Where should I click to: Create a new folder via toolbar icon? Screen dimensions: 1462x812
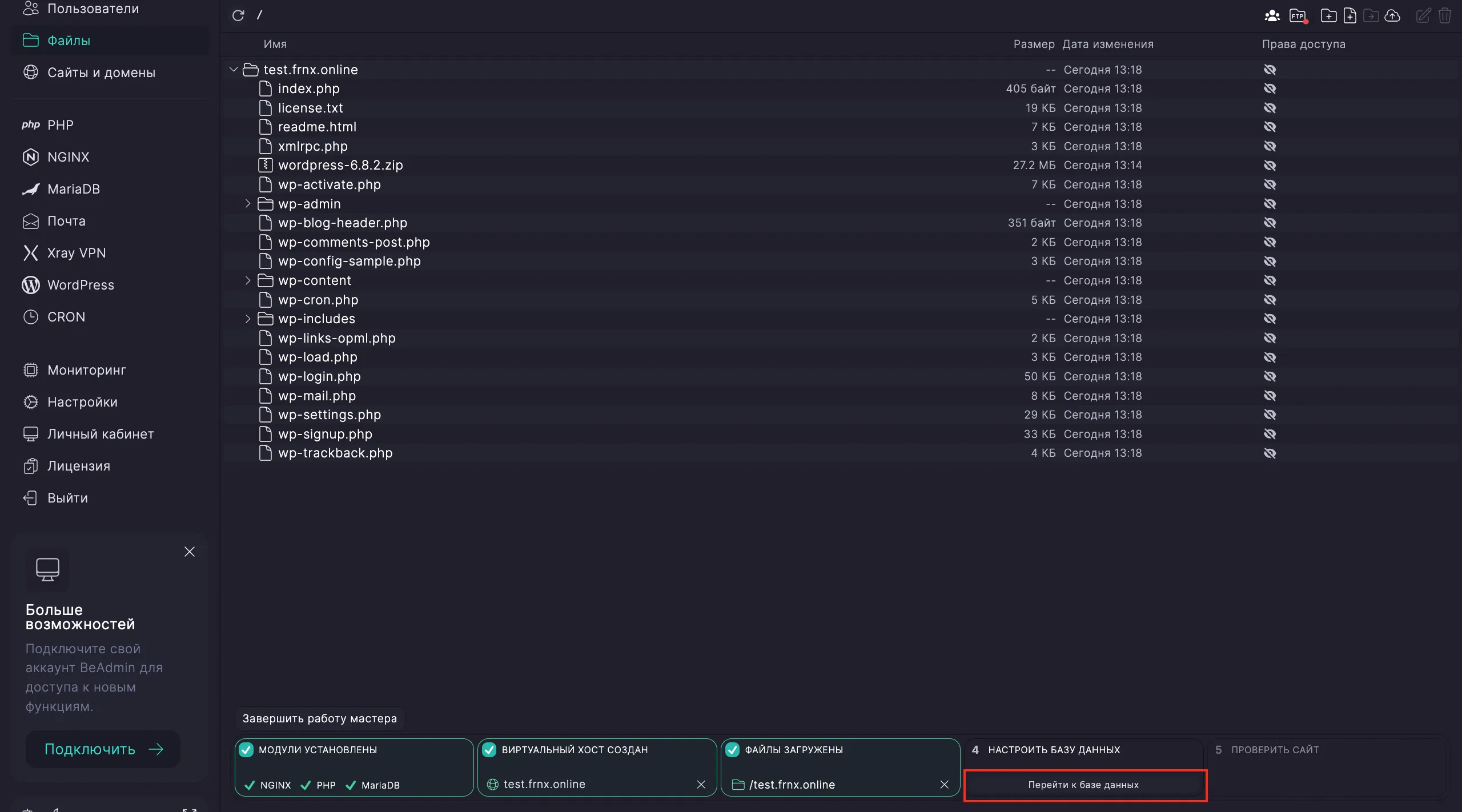pyautogui.click(x=1328, y=15)
